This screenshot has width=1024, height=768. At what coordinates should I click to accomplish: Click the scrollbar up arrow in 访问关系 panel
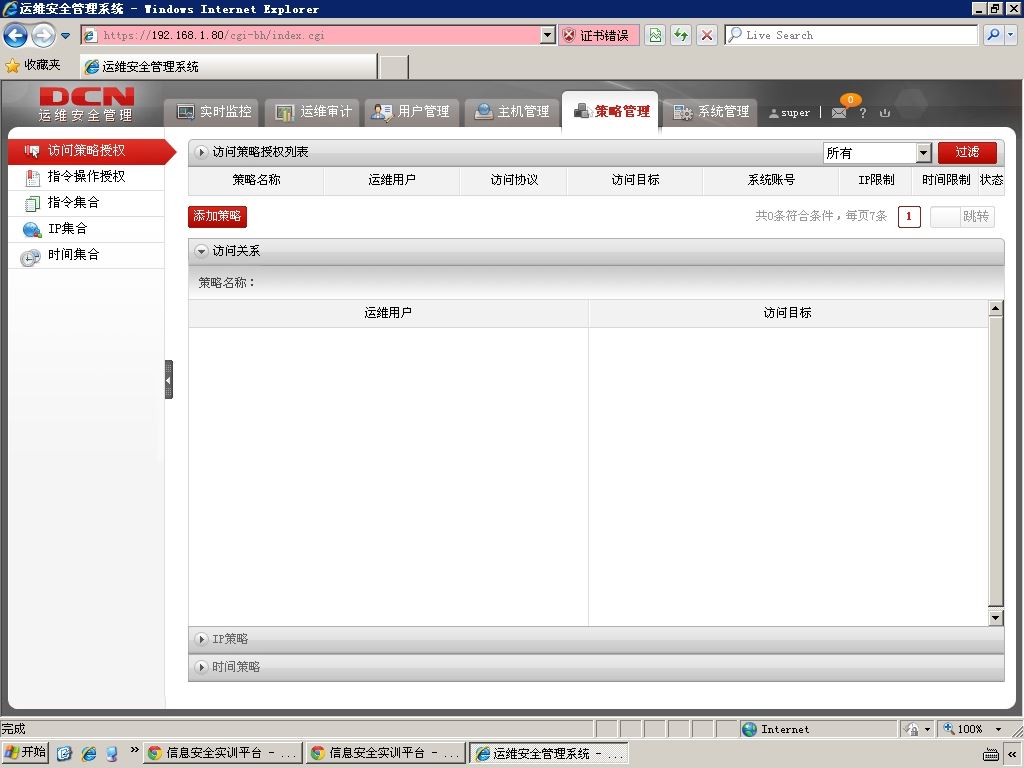coord(995,308)
